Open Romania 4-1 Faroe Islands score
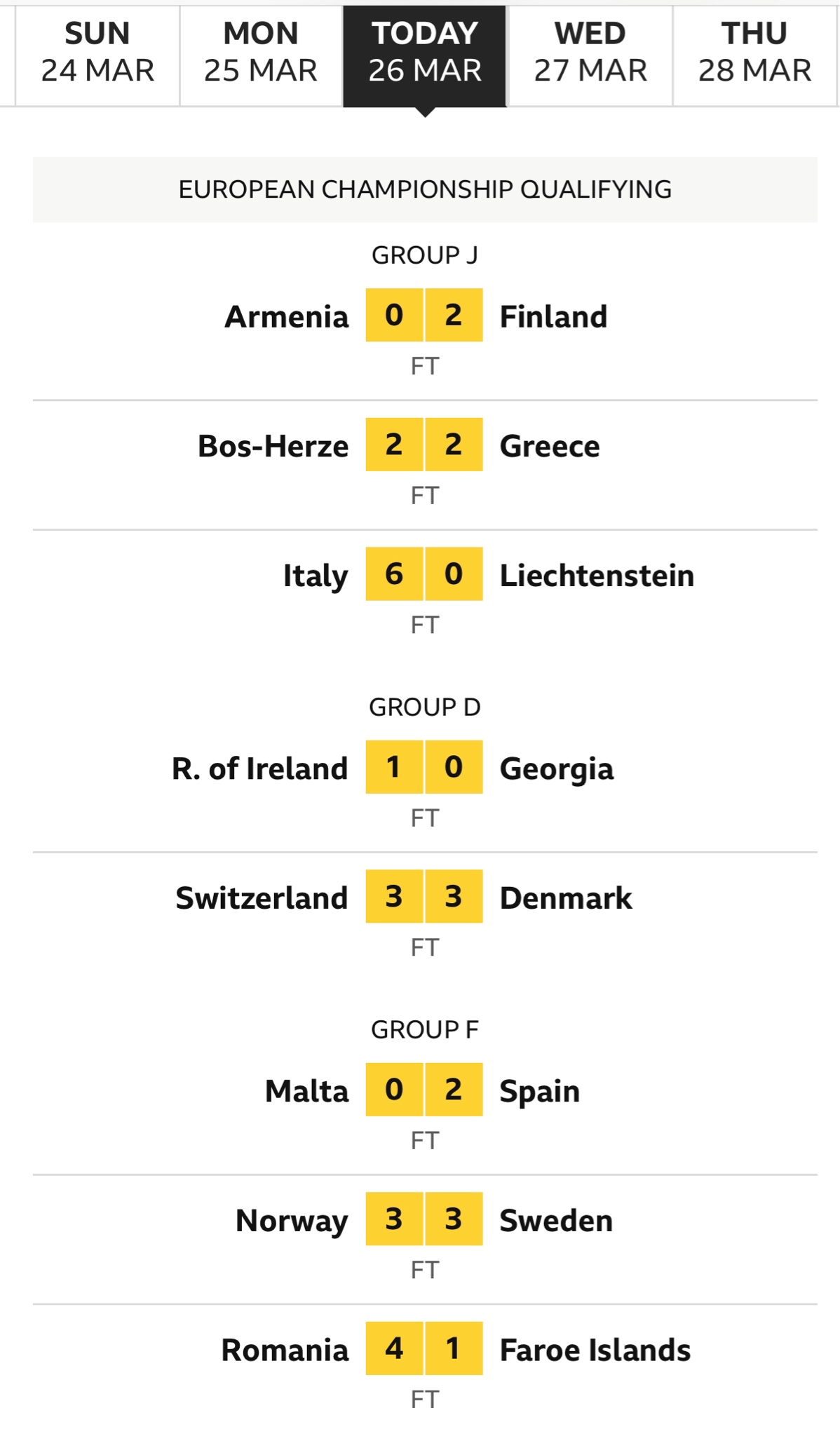The image size is (840, 1436). coord(424,1348)
